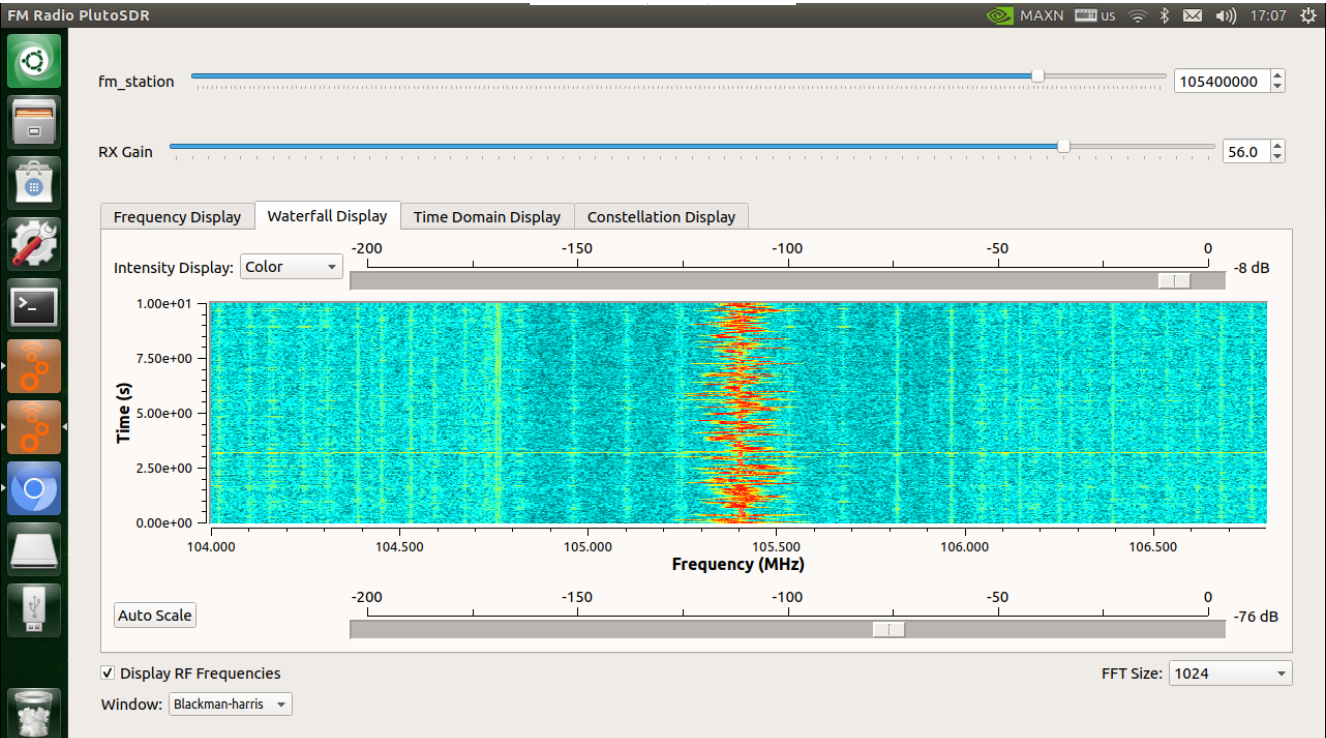1326x738 pixels.
Task: Select the Waterfall Display tab
Action: click(327, 216)
